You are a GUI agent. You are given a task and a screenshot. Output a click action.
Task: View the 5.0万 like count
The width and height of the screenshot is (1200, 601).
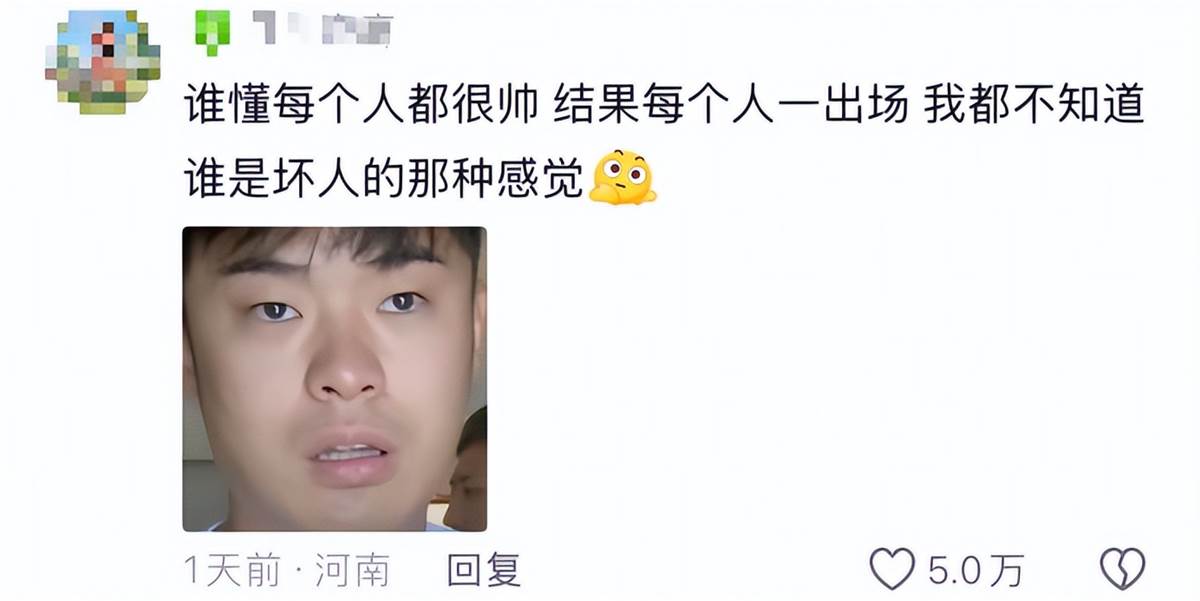975,570
